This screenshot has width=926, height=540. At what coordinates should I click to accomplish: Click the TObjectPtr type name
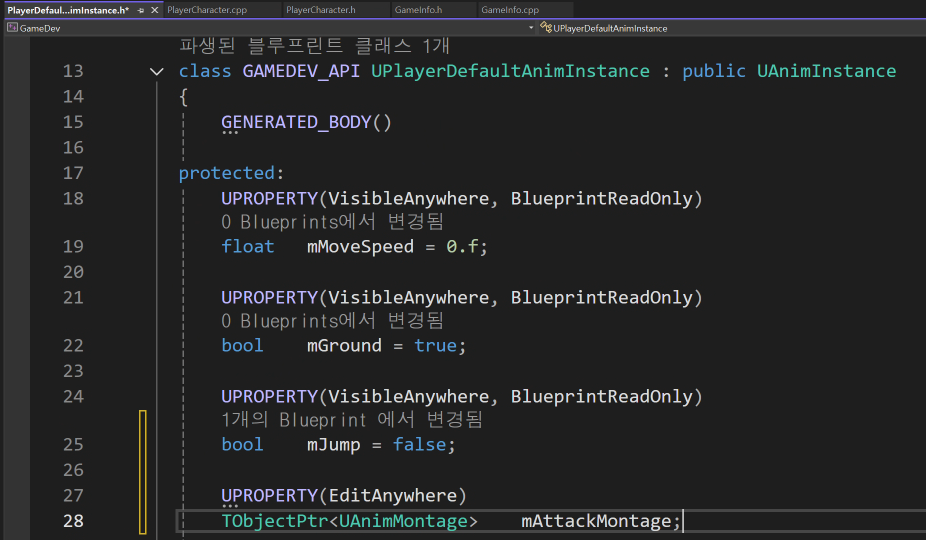[275, 521]
